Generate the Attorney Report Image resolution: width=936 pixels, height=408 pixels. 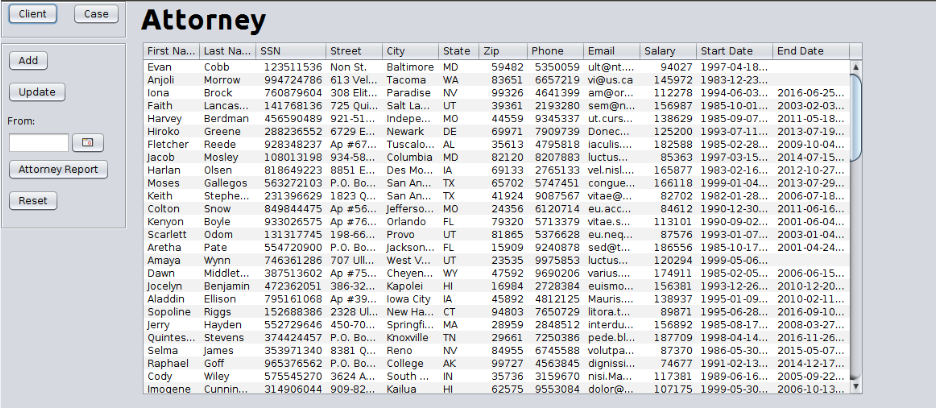pyautogui.click(x=58, y=169)
